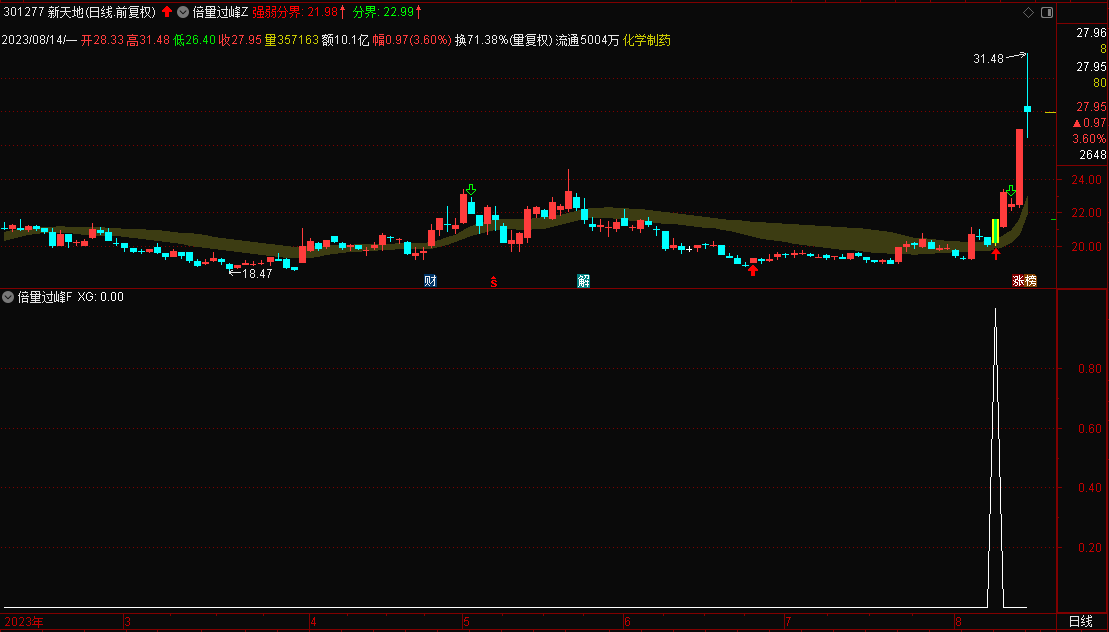Toggle the side panel layout icon

tap(1047, 13)
